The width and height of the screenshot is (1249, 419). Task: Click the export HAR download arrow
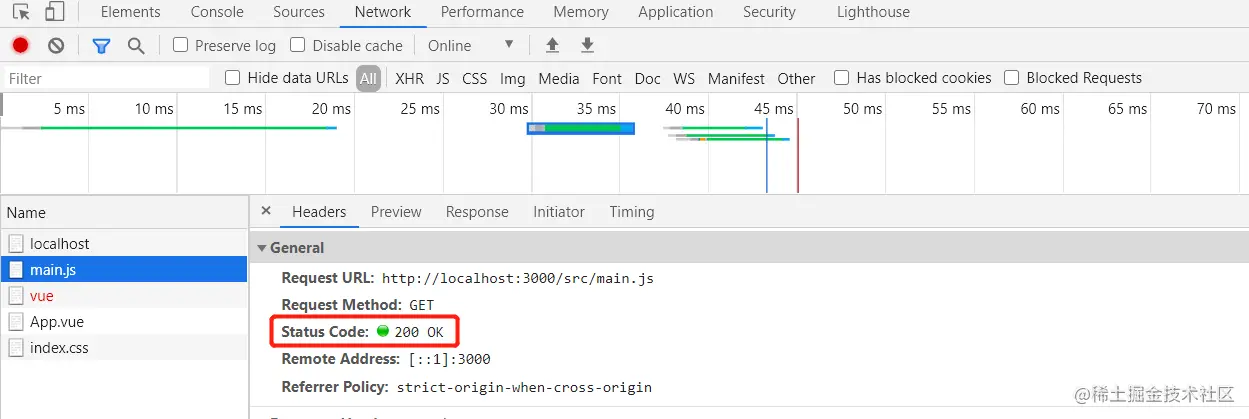[588, 45]
